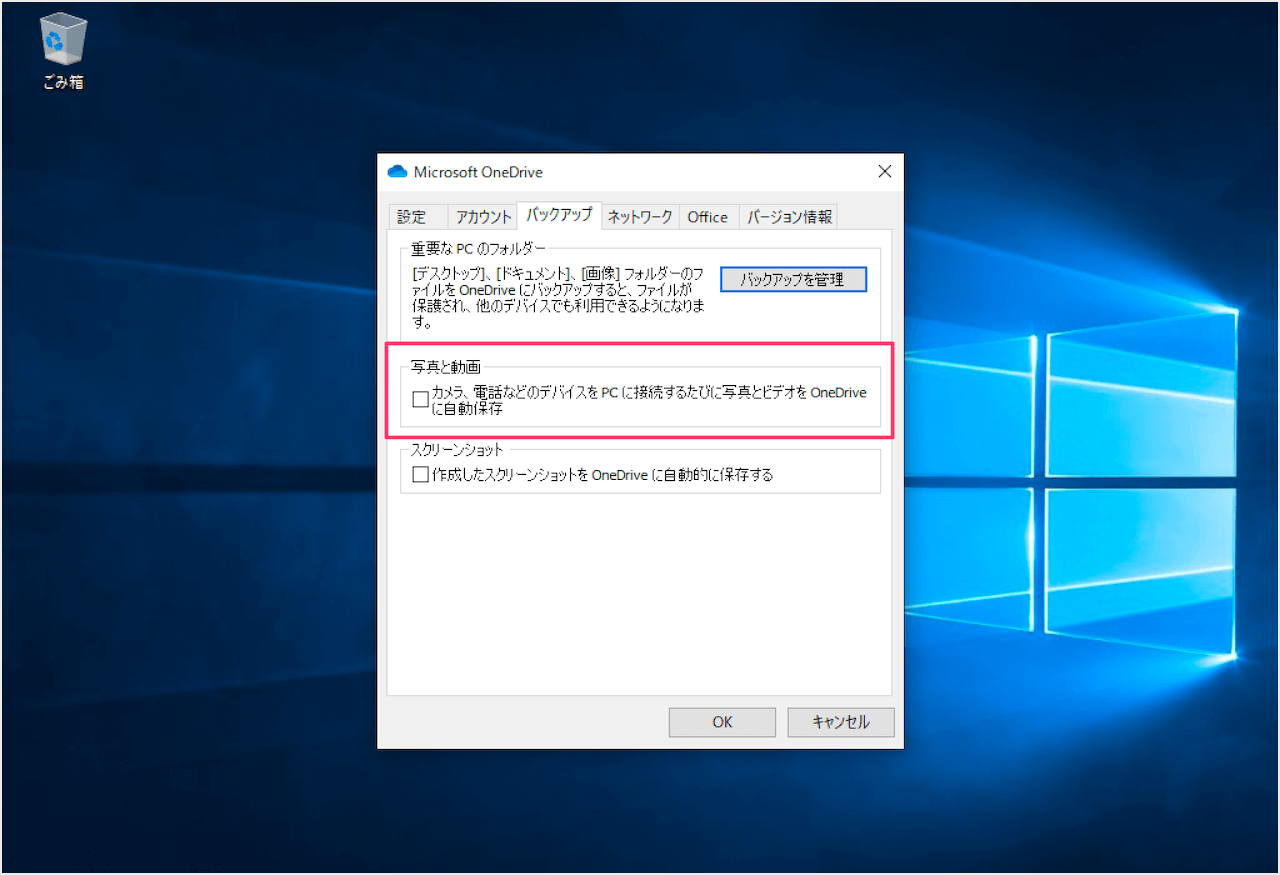The image size is (1280, 875).
Task: Confirm with the OK button
Action: click(x=722, y=722)
